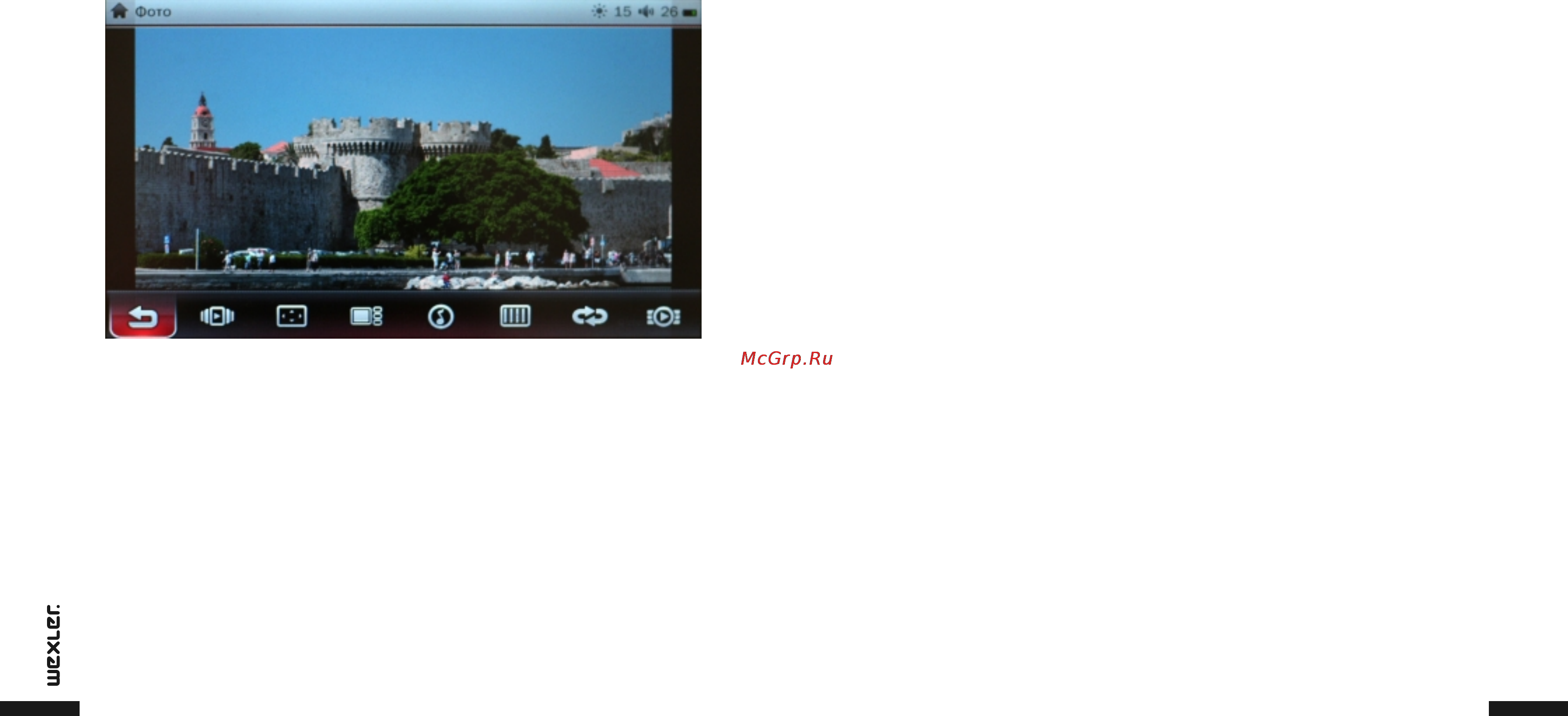Toggle the repeat loop arrows icon
The image size is (1568, 716).
click(x=589, y=316)
